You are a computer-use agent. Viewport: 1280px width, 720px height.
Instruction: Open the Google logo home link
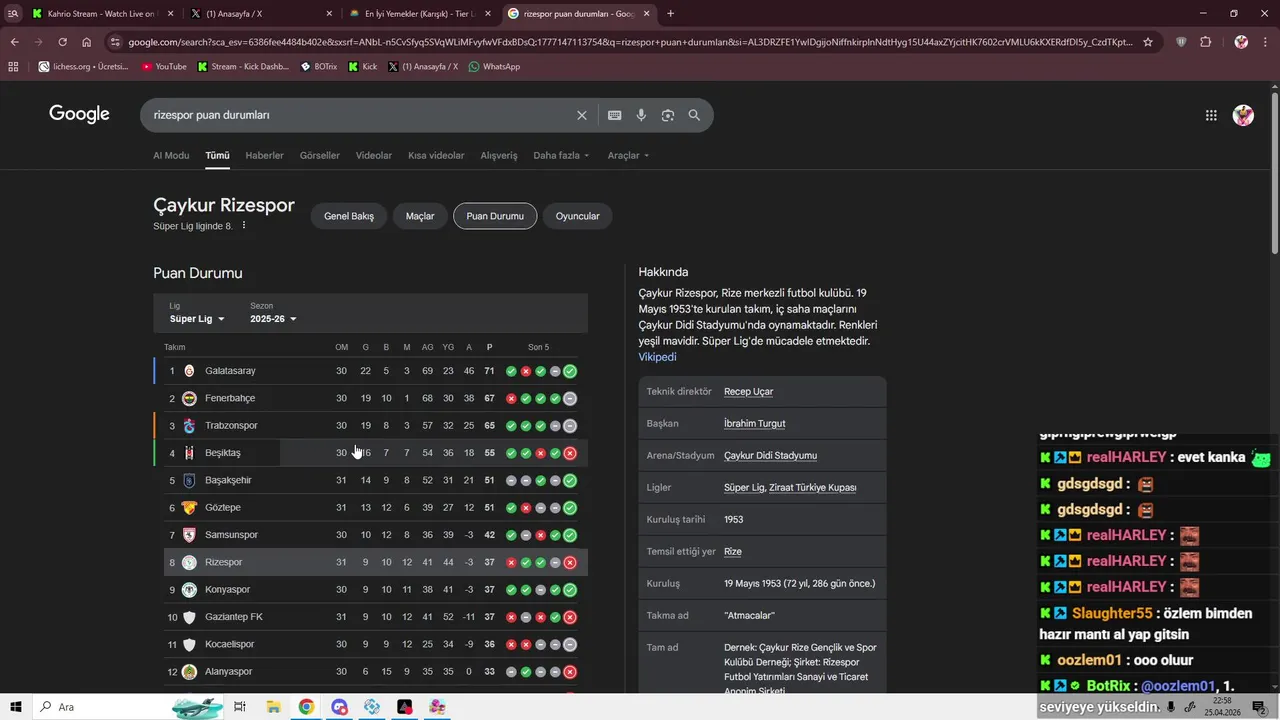(79, 114)
